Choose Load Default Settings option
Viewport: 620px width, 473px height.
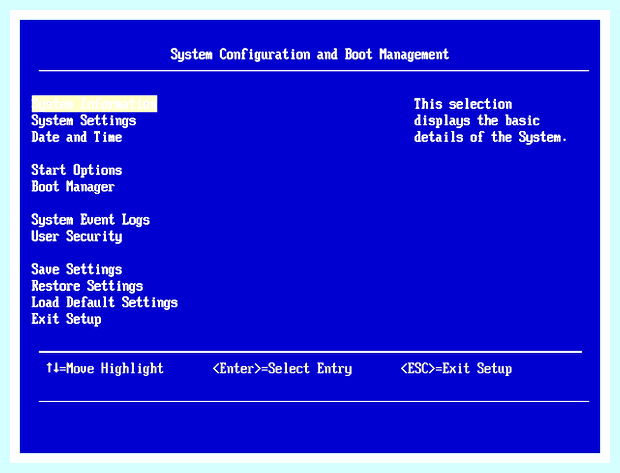point(105,302)
